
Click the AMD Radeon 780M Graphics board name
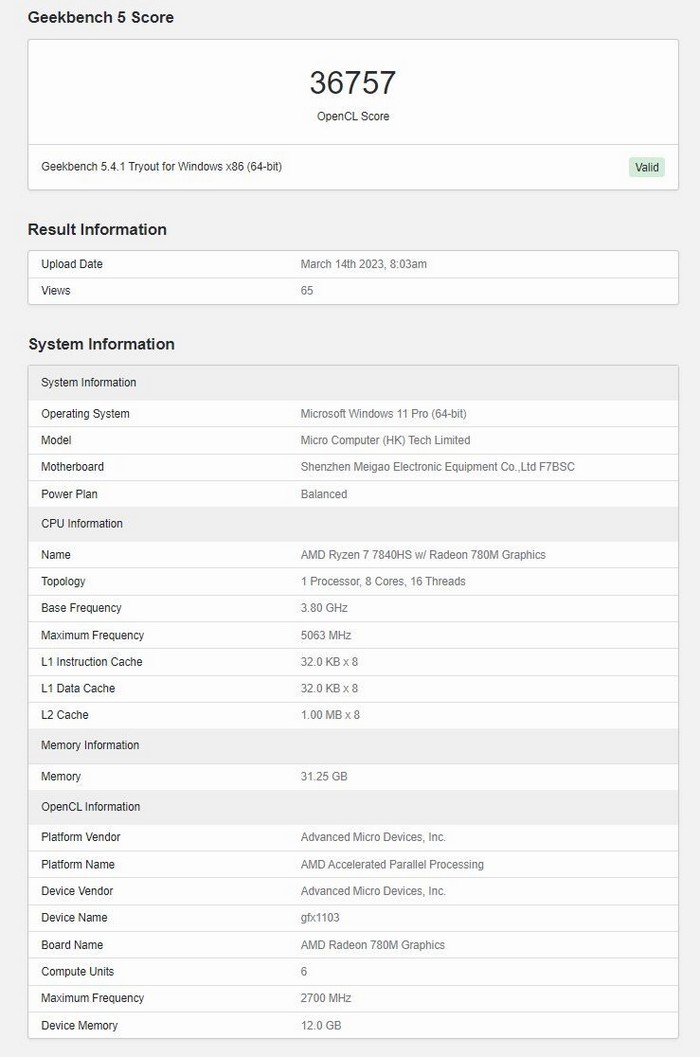[x=372, y=945]
